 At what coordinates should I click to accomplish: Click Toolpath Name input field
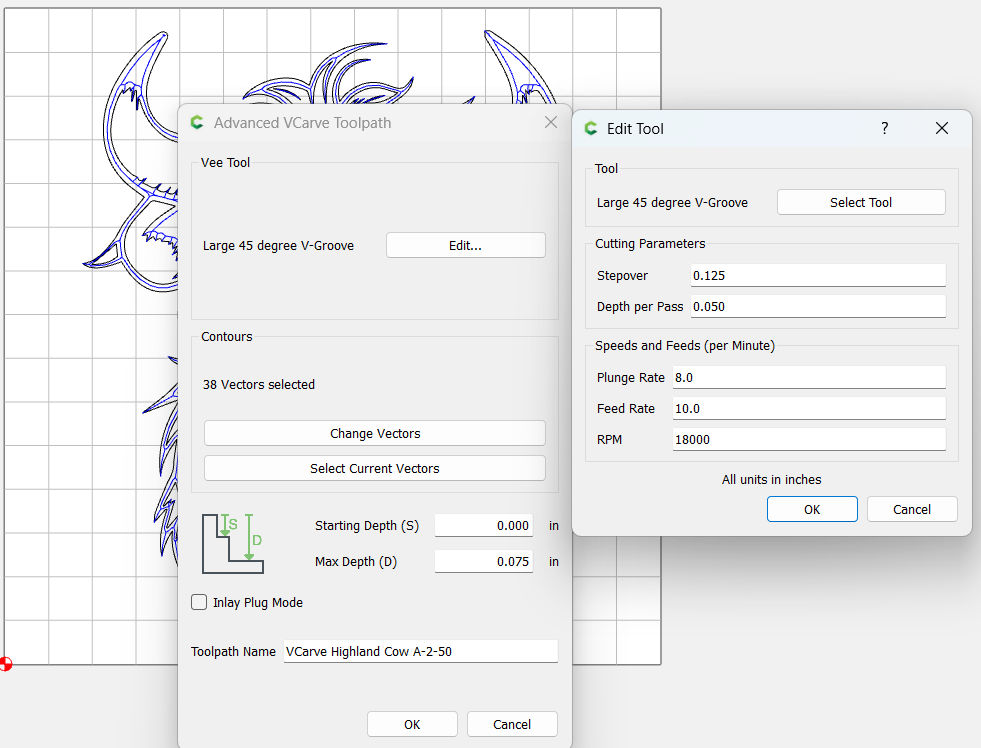click(x=420, y=651)
